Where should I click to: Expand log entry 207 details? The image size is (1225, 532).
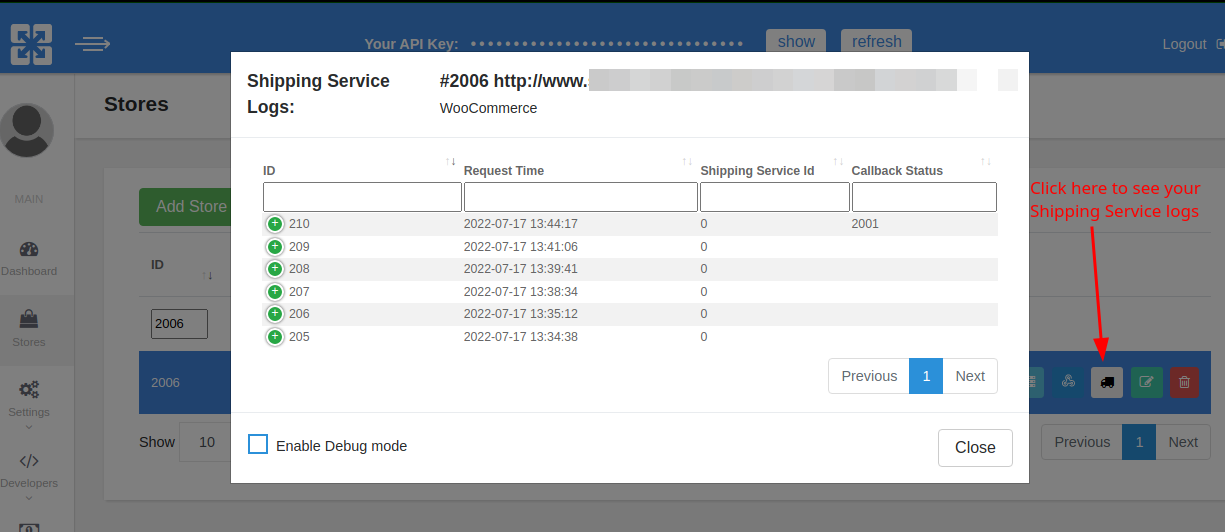[x=275, y=292]
